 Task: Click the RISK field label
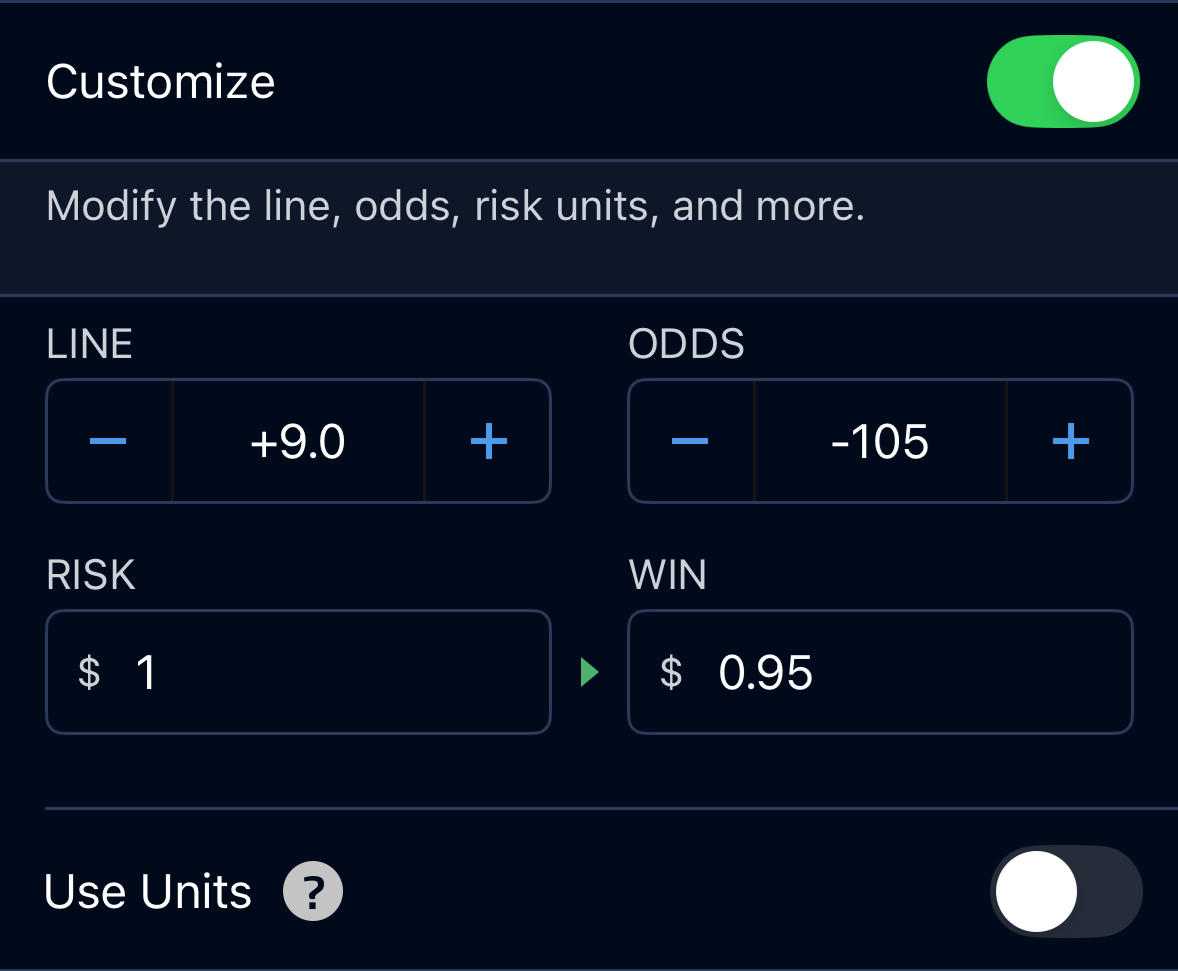pyautogui.click(x=91, y=575)
